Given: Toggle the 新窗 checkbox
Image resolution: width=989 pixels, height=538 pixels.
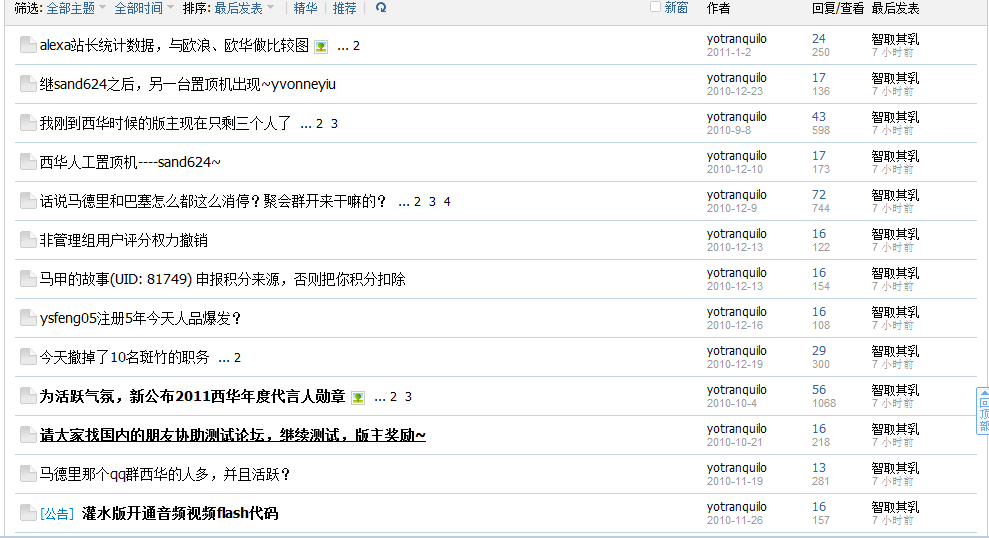Looking at the screenshot, I should click(655, 7).
